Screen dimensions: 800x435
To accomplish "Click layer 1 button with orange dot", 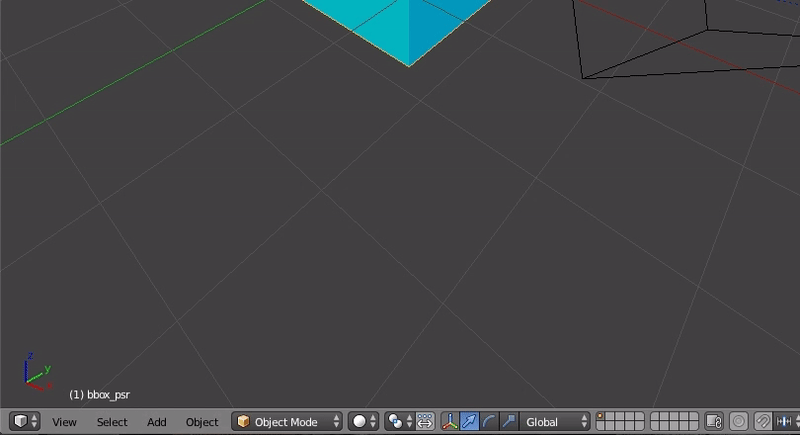I will click(x=601, y=417).
